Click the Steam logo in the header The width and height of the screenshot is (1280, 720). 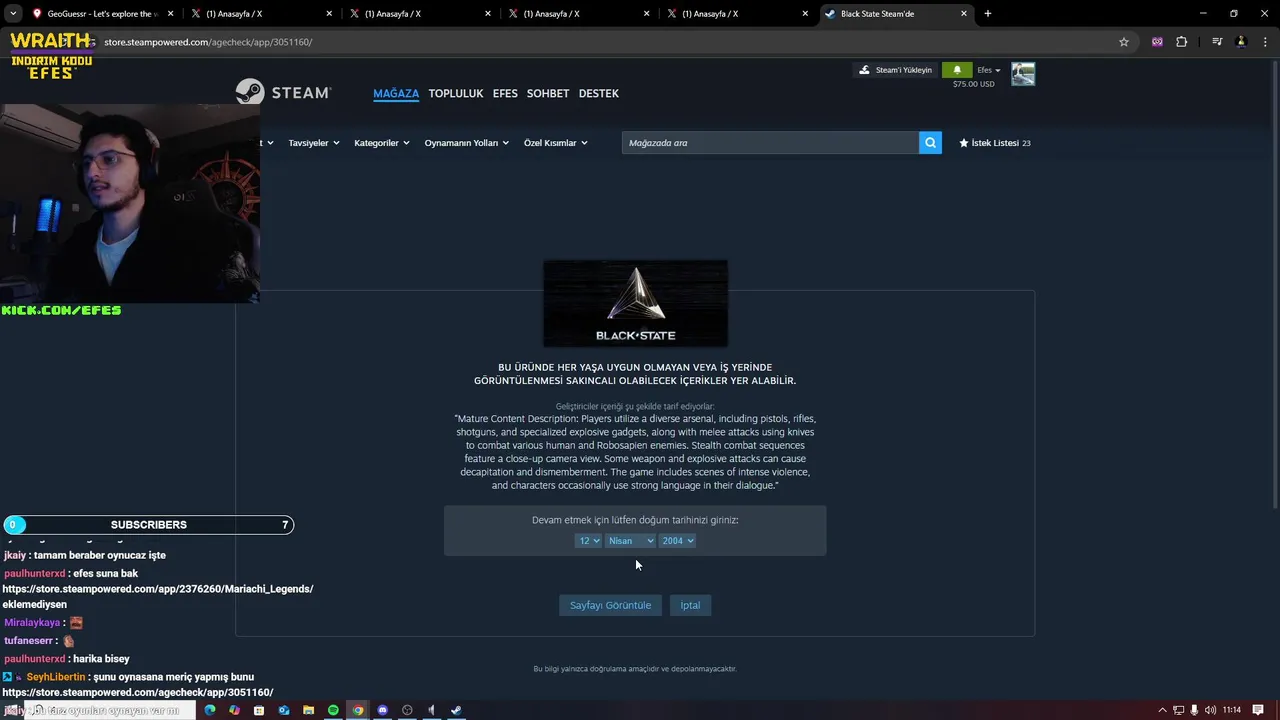tap(284, 92)
